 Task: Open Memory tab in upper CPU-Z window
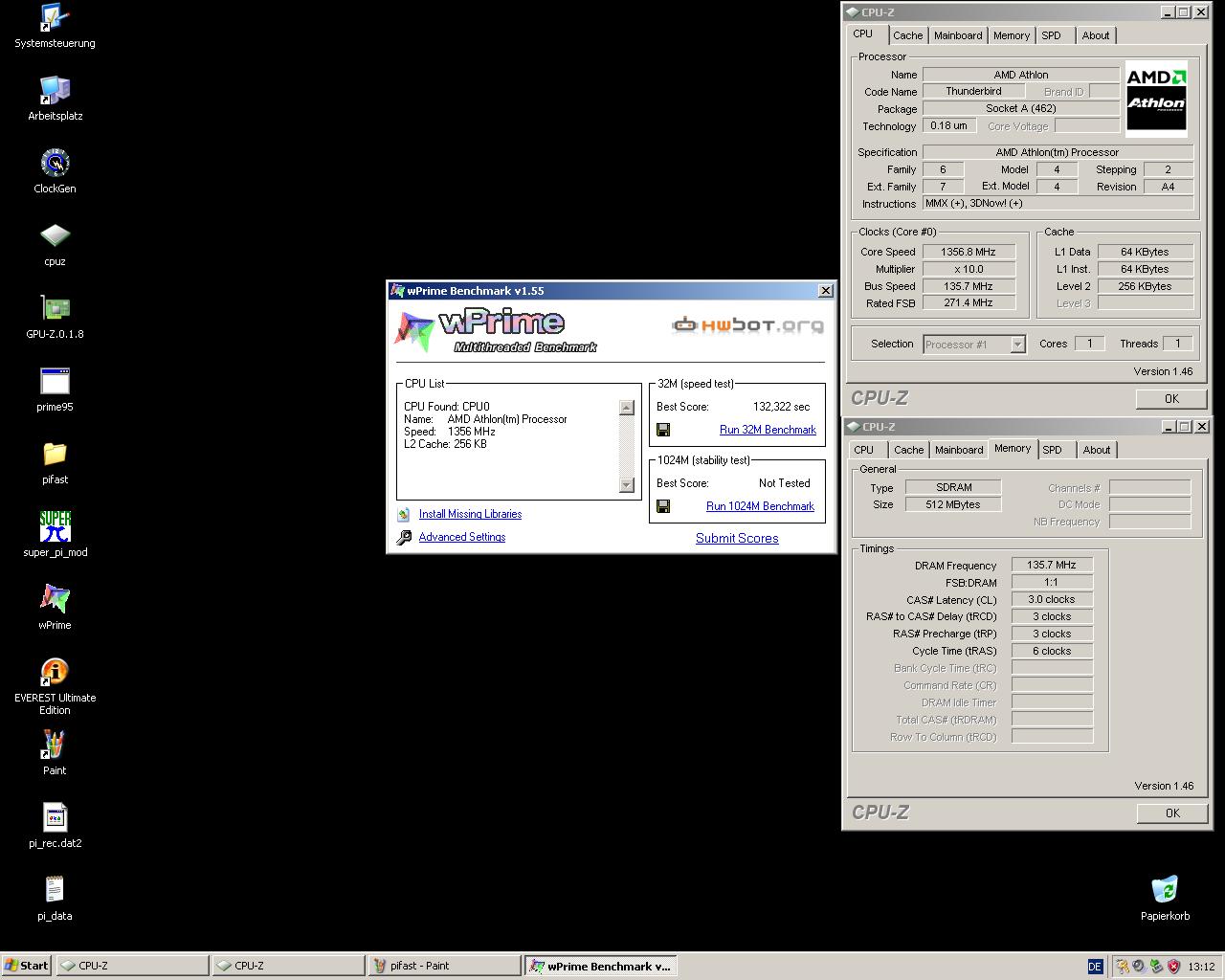1012,35
